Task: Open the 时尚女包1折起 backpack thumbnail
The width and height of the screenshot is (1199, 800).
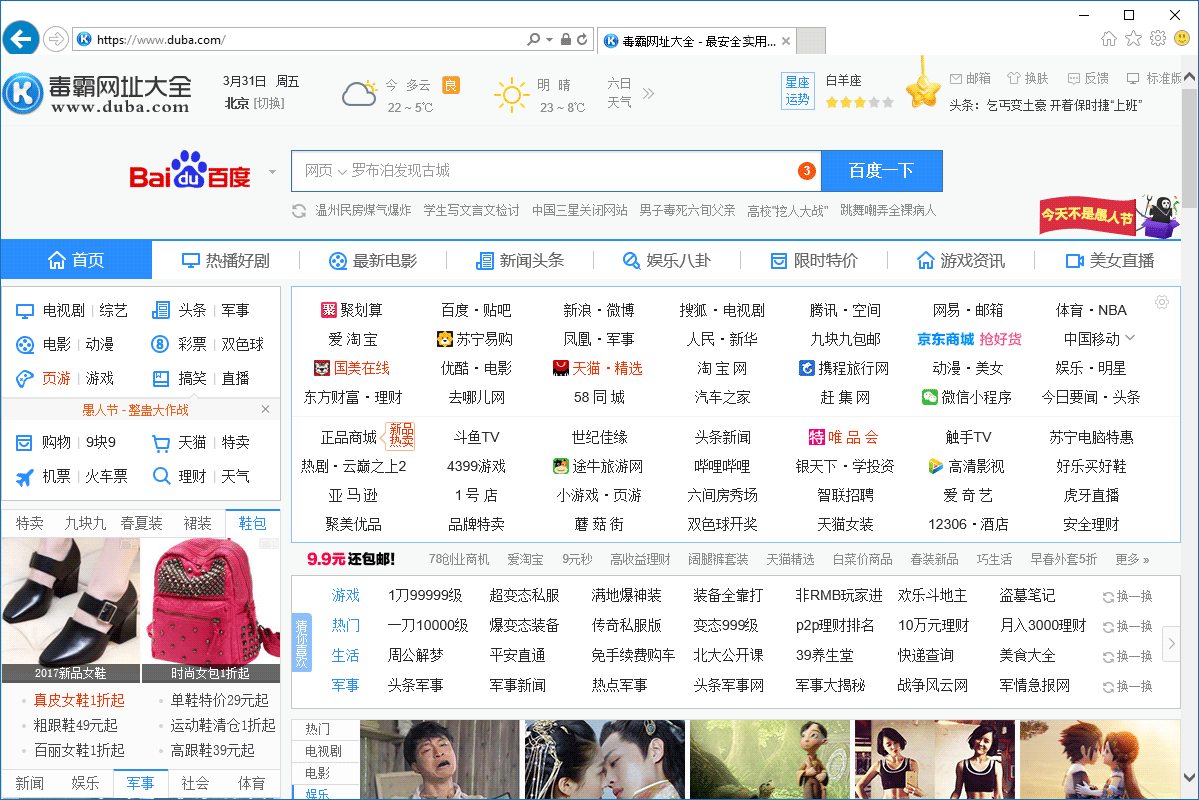Action: click(x=210, y=610)
